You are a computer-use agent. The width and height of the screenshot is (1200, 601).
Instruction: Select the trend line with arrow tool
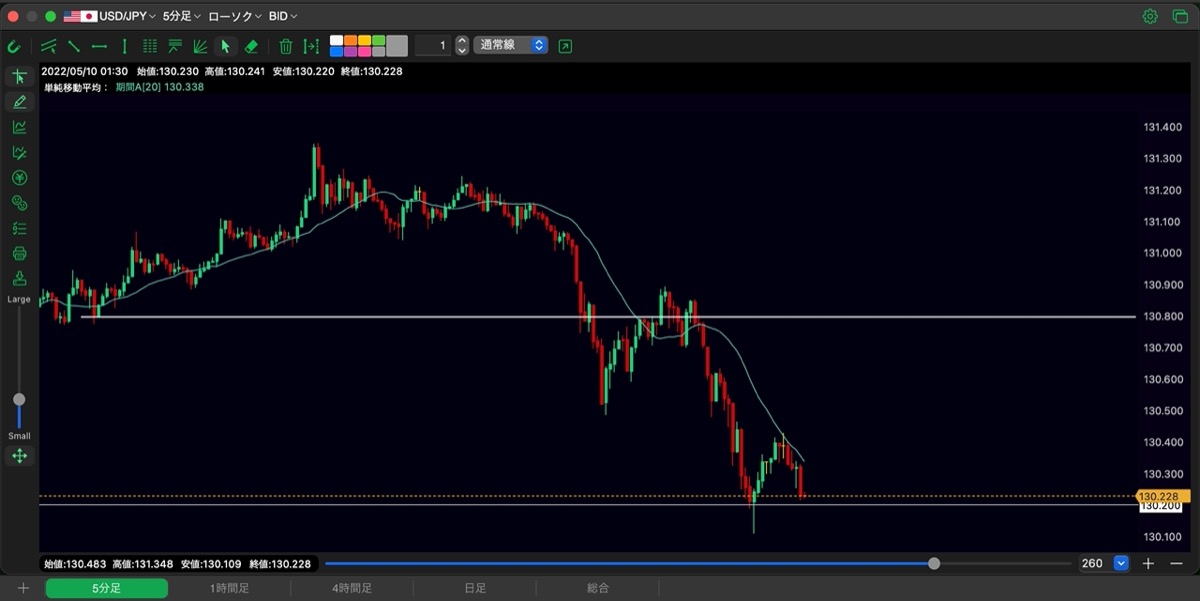click(x=49, y=46)
